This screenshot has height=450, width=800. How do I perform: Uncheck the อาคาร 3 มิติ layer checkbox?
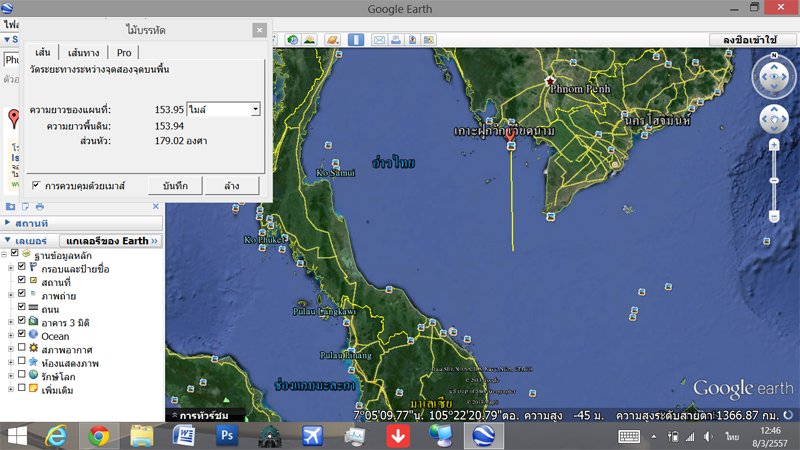click(21, 320)
